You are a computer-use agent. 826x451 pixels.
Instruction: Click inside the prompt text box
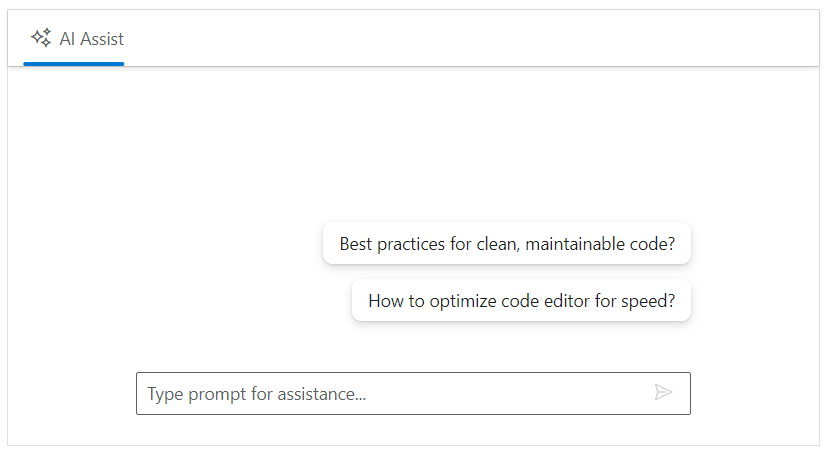[x=390, y=393]
